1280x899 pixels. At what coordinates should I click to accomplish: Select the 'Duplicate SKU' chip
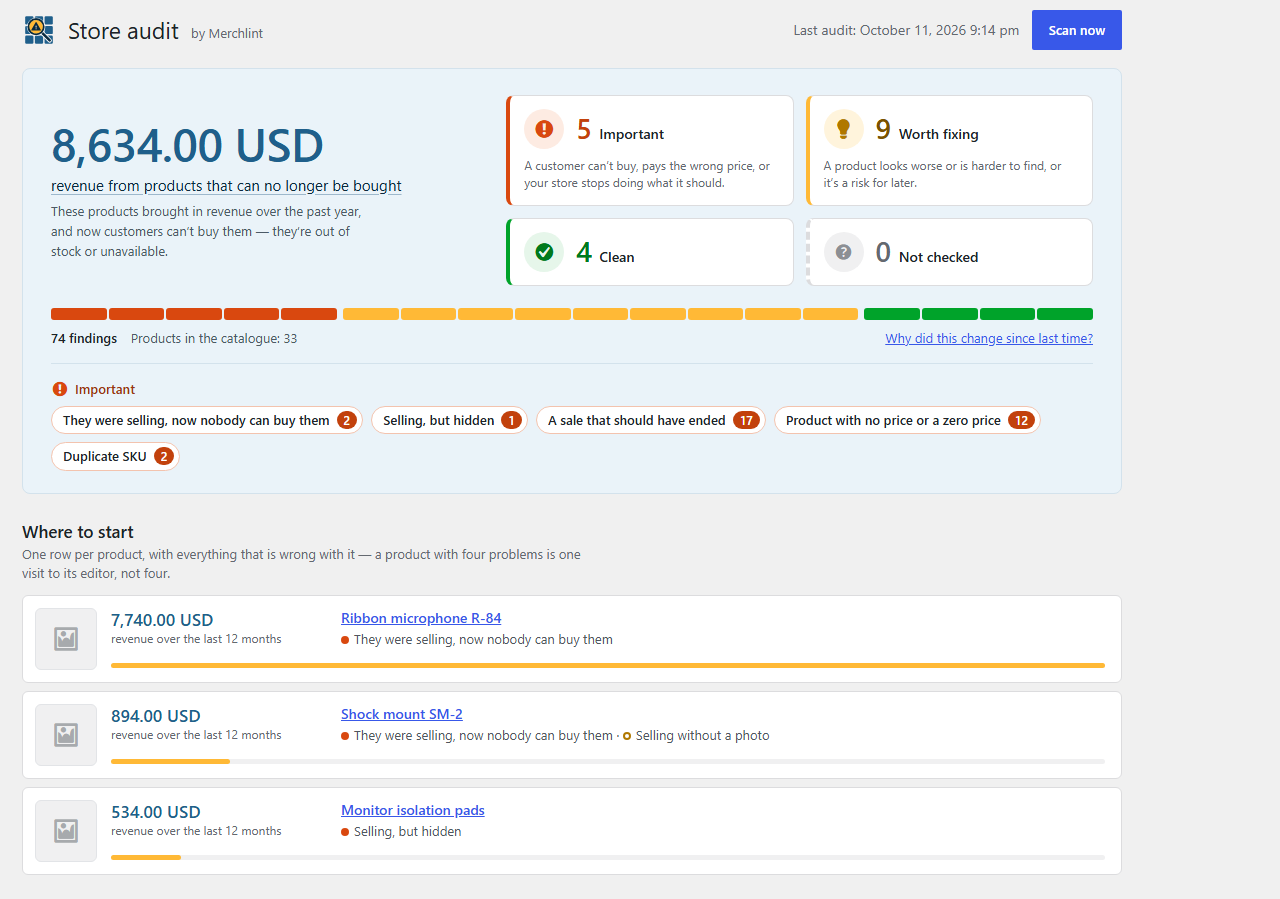click(115, 456)
